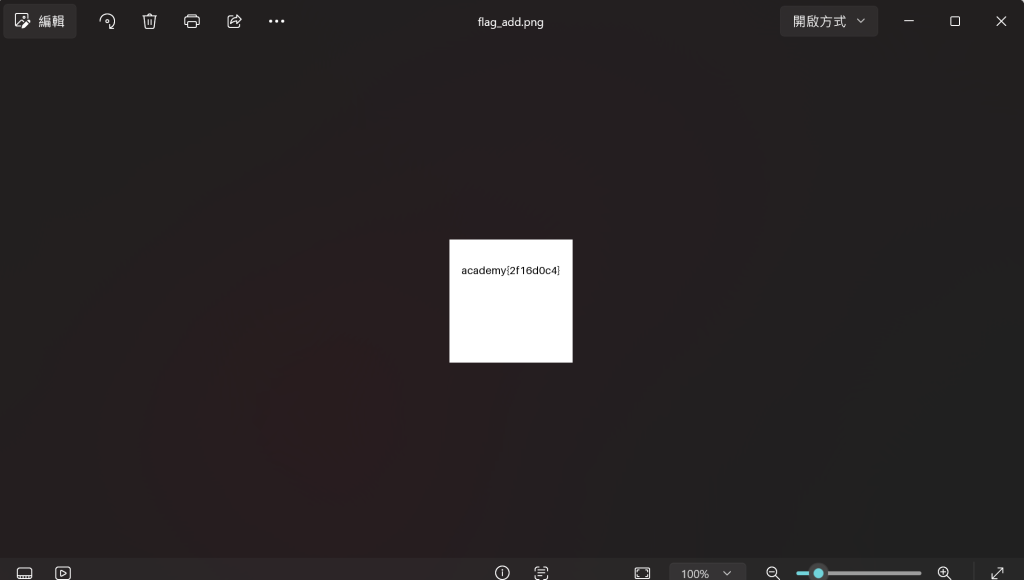This screenshot has width=1024, height=580.
Task: Expand the 開啟方式 dropdown
Action: pyautogui.click(x=829, y=21)
